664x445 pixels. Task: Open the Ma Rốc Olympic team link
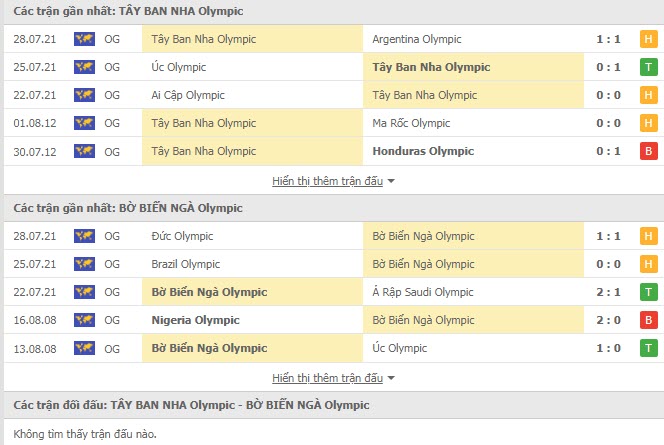410,123
